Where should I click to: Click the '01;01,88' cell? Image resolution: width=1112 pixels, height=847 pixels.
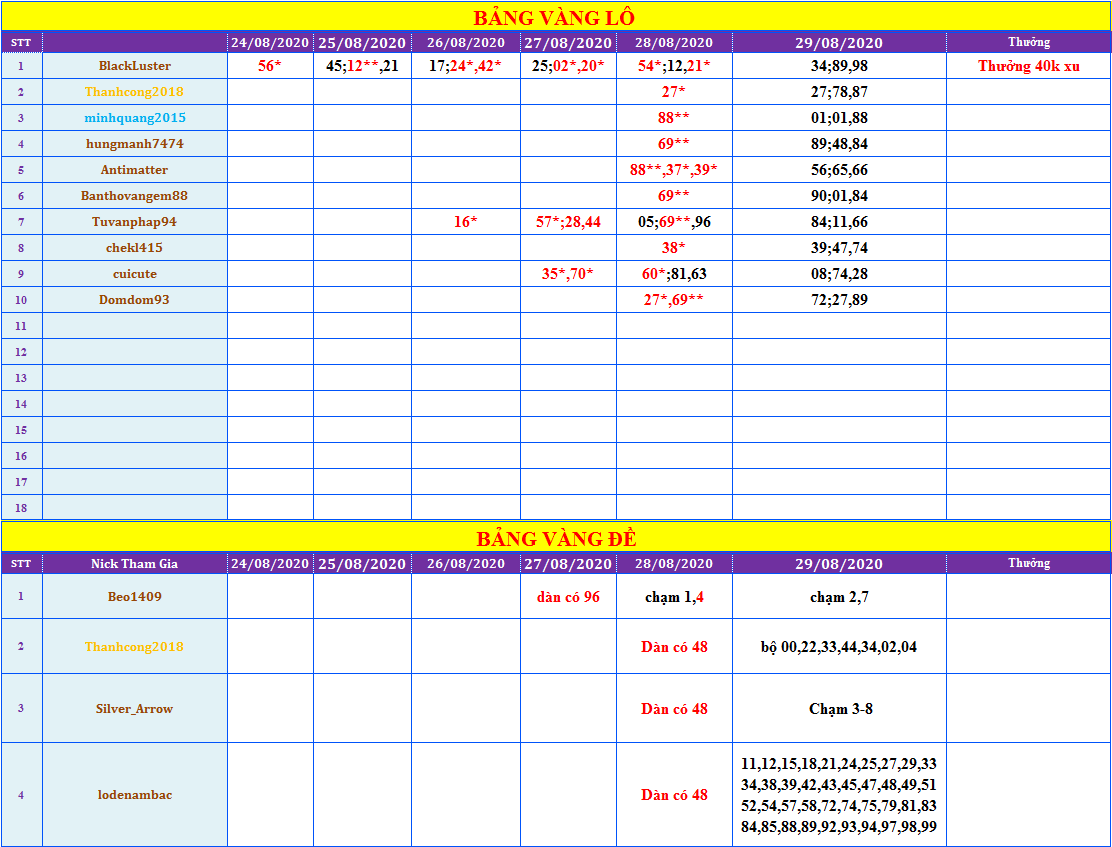click(840, 118)
